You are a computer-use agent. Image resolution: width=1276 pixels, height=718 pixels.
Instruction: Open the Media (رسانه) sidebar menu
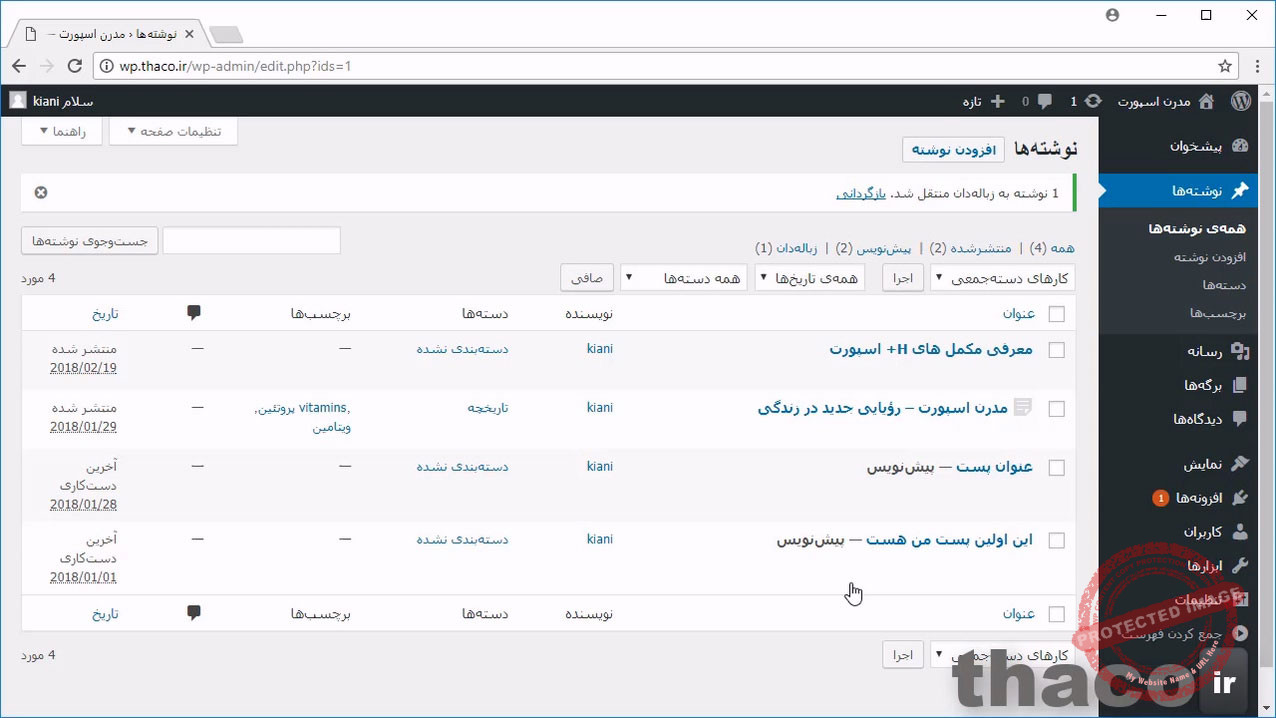click(1204, 351)
